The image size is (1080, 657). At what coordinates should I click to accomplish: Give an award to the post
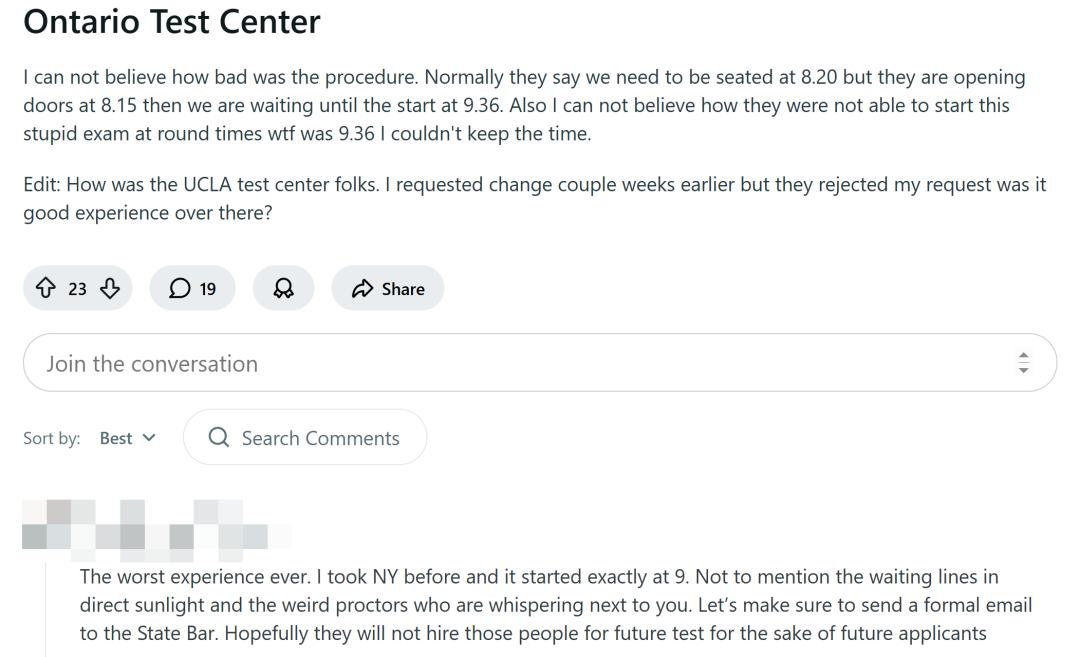pos(284,289)
